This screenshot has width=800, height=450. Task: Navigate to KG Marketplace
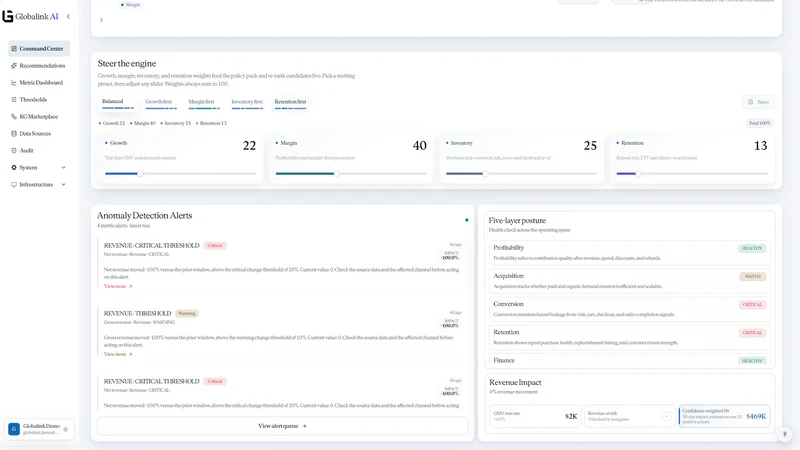coord(39,116)
